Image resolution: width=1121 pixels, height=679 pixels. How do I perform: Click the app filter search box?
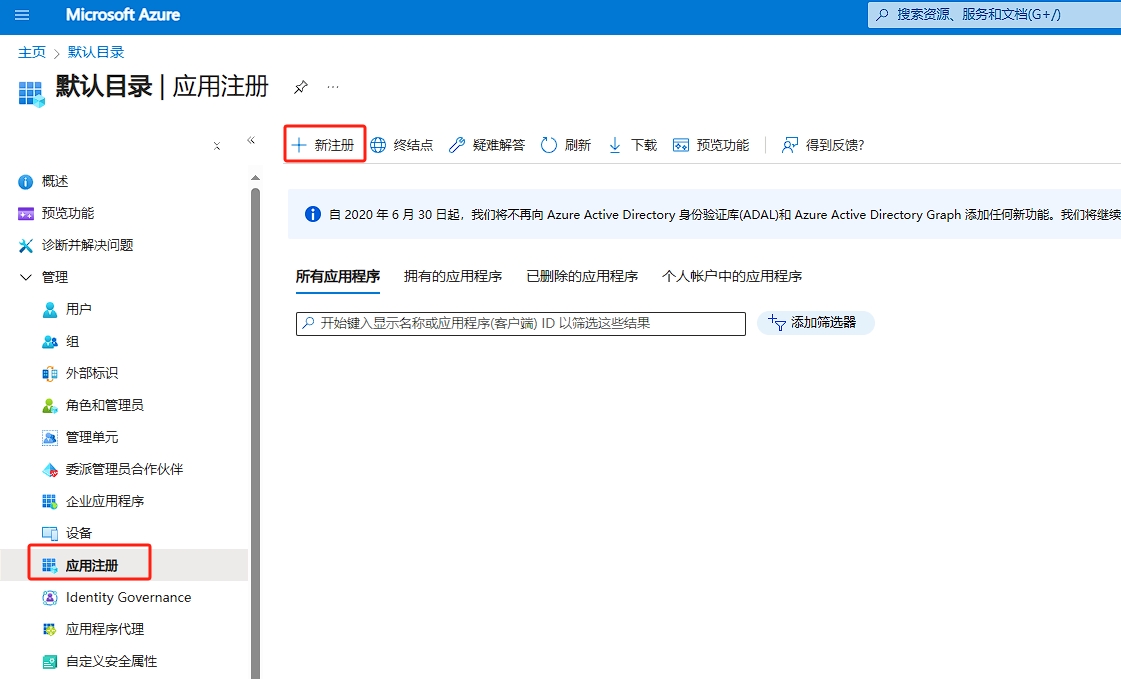[520, 324]
